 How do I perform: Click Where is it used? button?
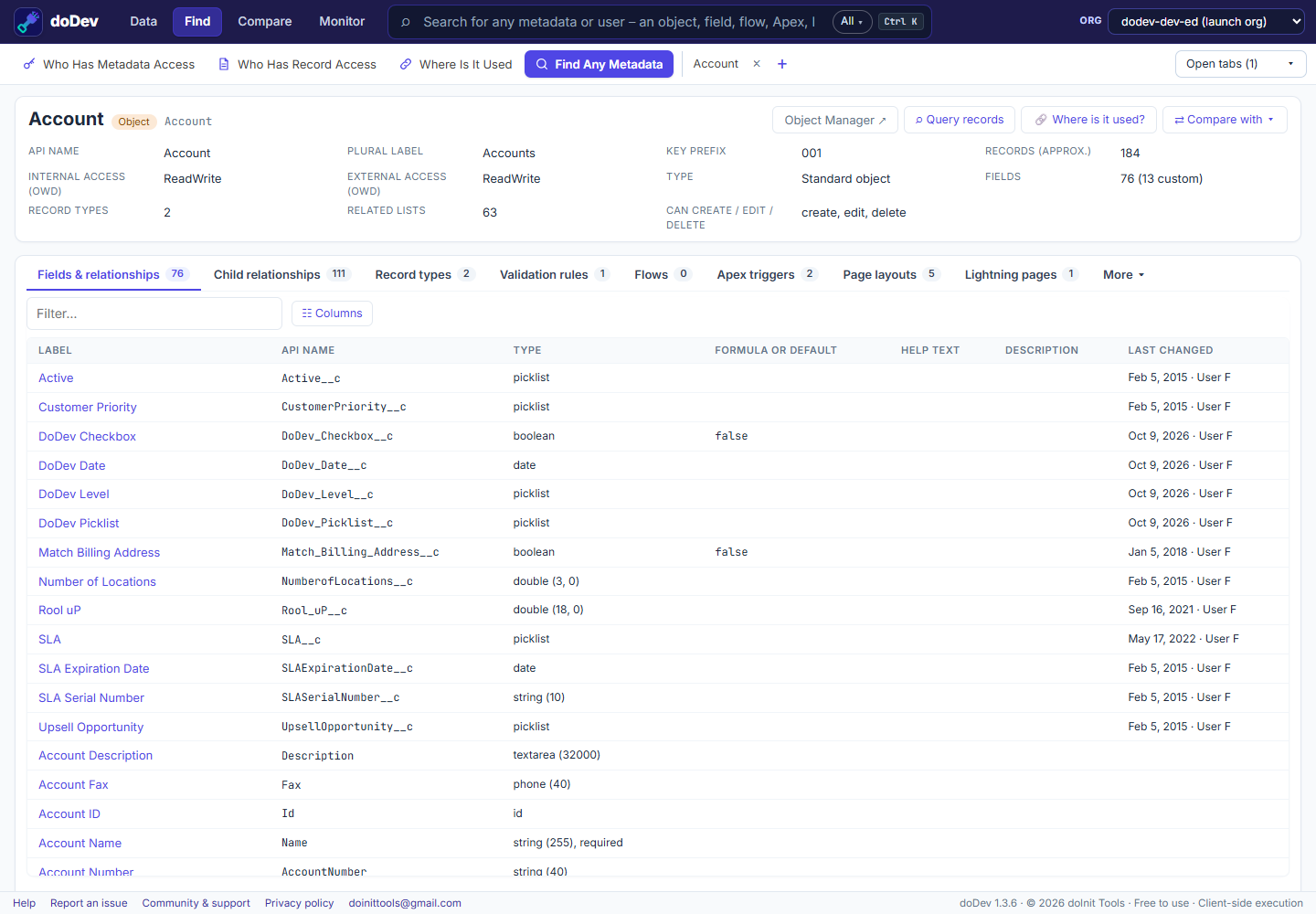pyautogui.click(x=1089, y=120)
